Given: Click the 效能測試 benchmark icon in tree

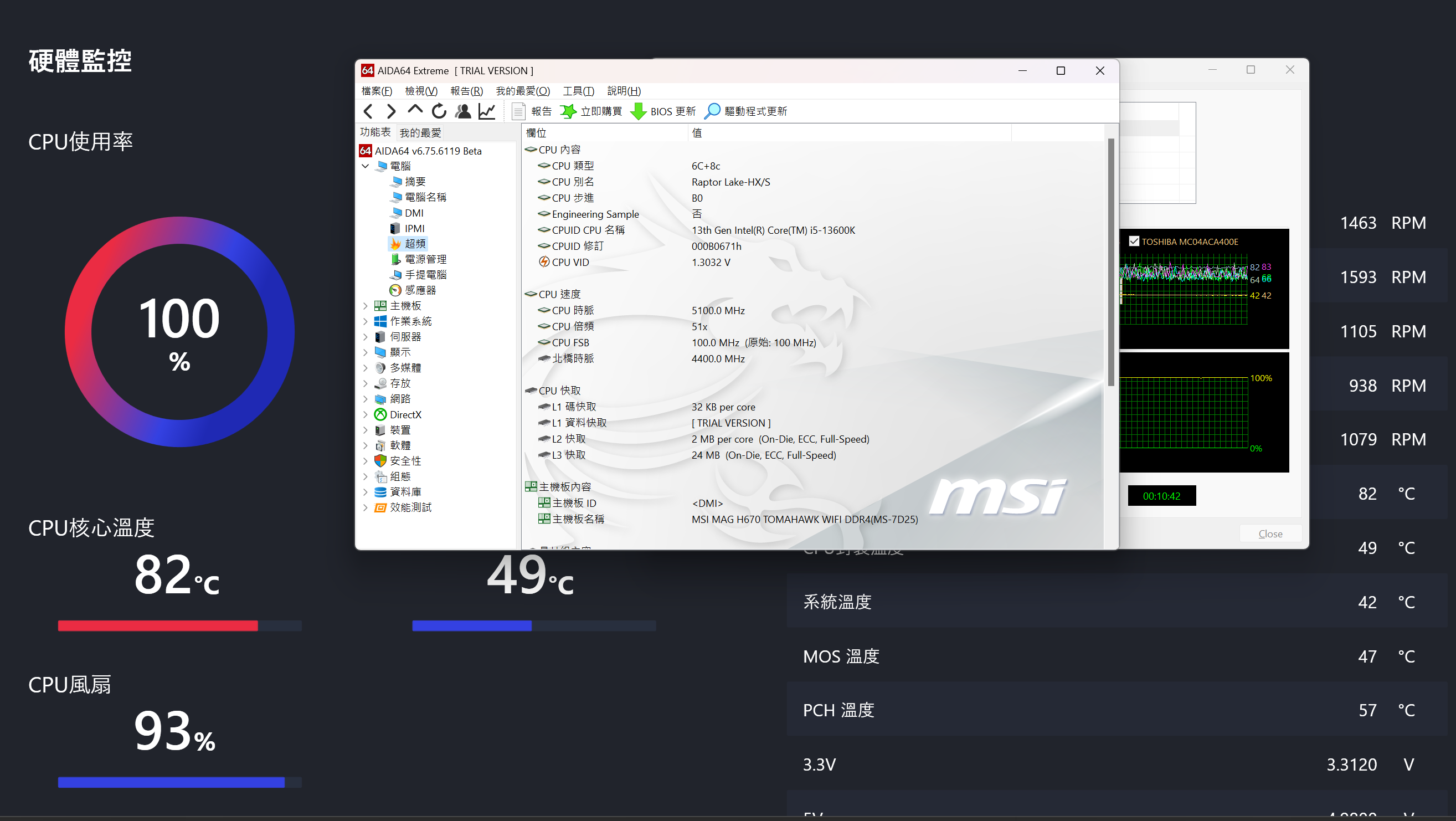Looking at the screenshot, I should point(380,508).
